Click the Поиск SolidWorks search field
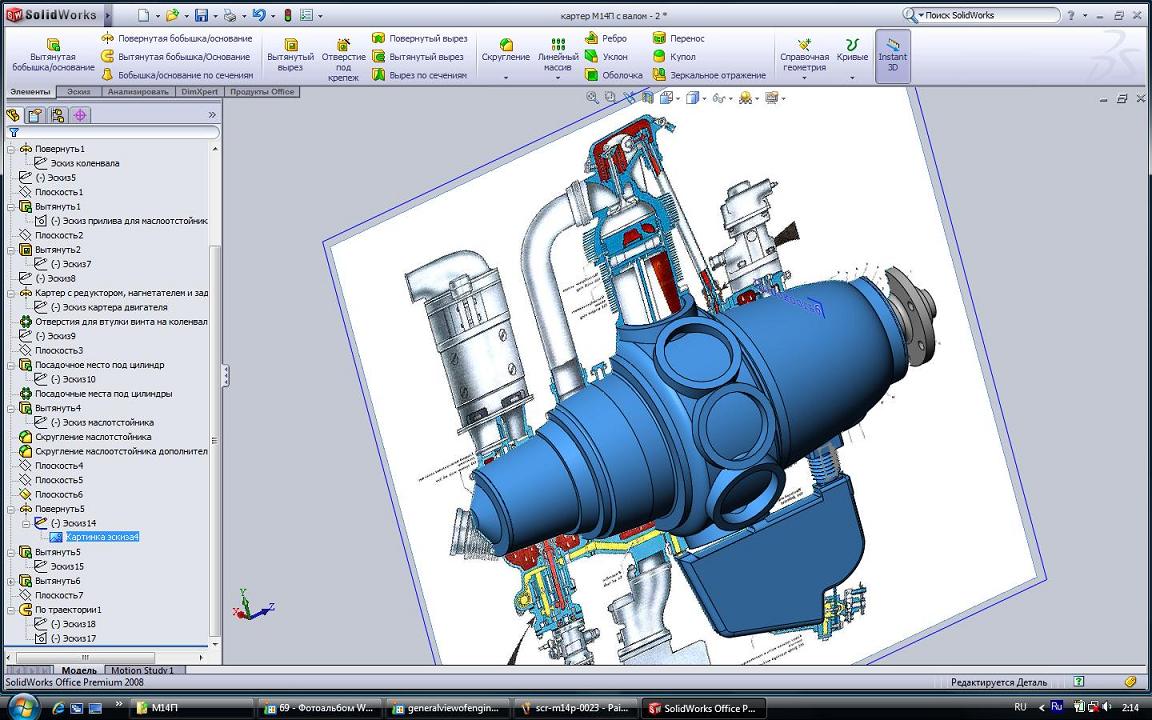Image resolution: width=1152 pixels, height=720 pixels. (987, 15)
